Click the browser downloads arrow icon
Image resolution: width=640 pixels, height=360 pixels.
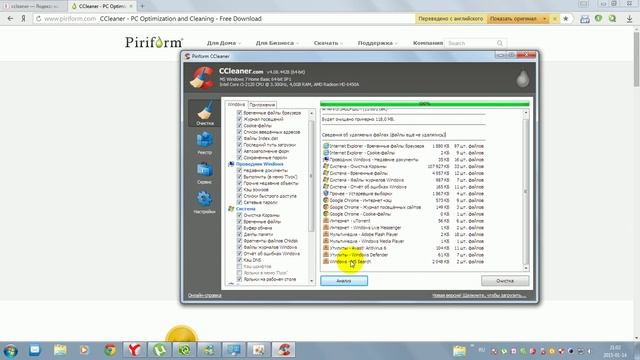coord(629,19)
